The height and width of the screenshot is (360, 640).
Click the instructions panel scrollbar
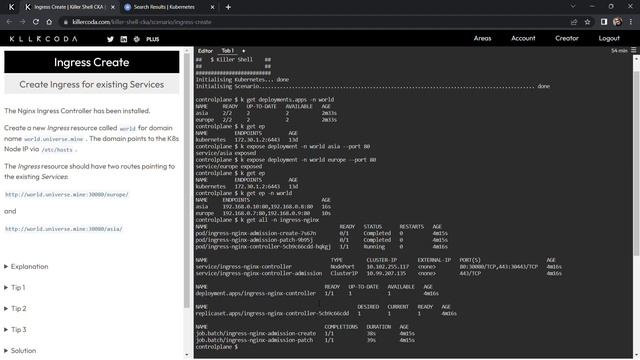point(187,180)
